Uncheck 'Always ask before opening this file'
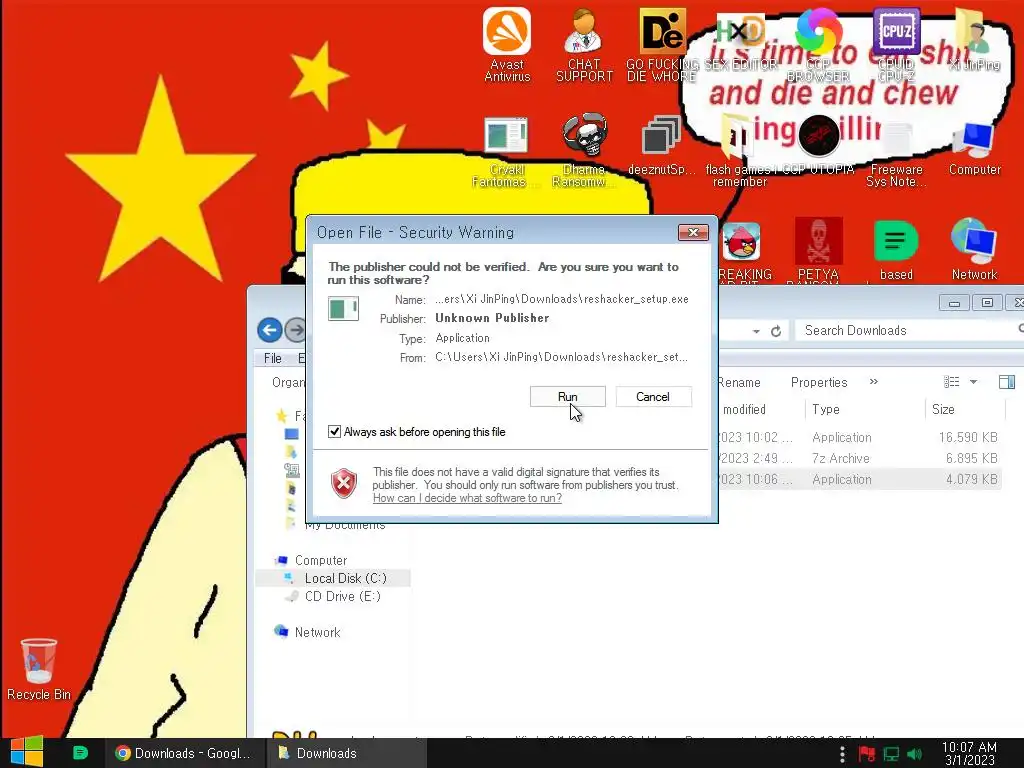This screenshot has width=1024, height=768. pos(334,432)
